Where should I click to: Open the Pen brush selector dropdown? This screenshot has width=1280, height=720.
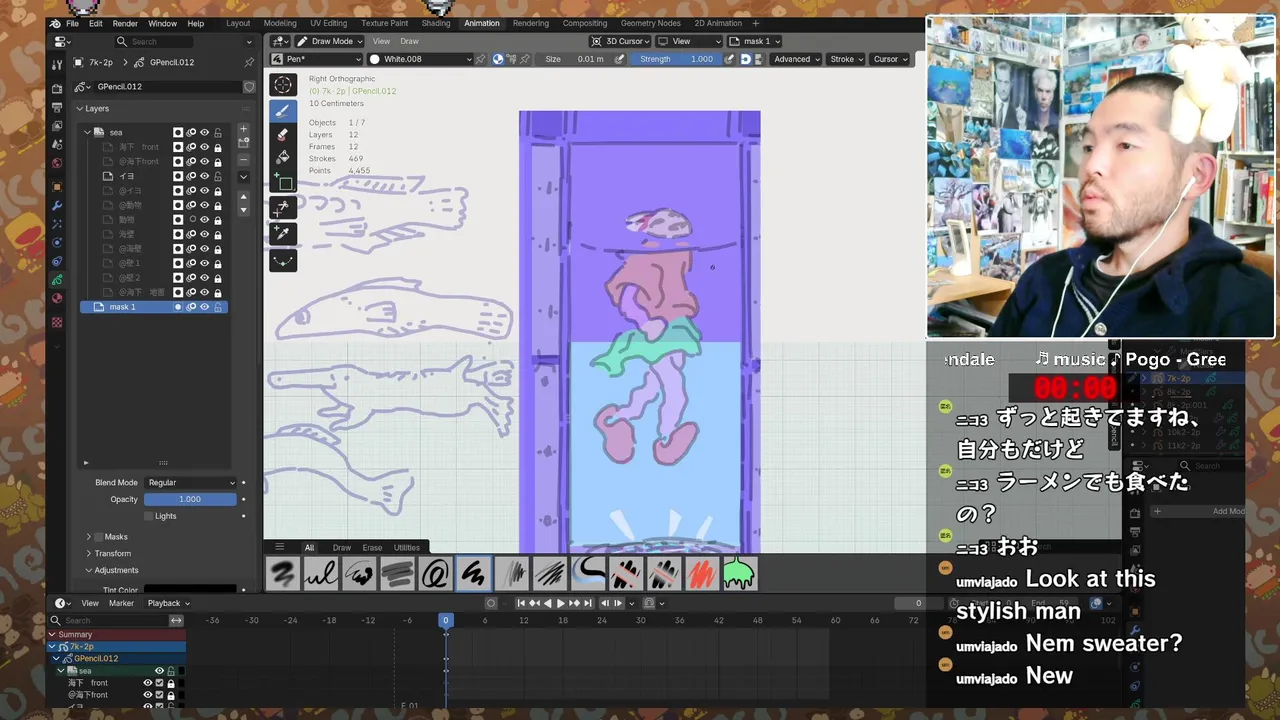tap(316, 59)
